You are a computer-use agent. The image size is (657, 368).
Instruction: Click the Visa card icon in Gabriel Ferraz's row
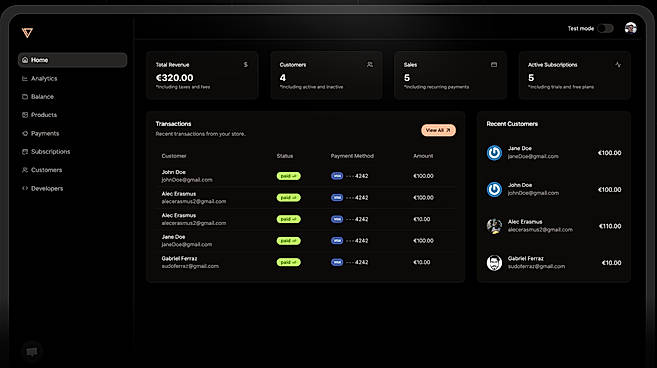(x=337, y=262)
